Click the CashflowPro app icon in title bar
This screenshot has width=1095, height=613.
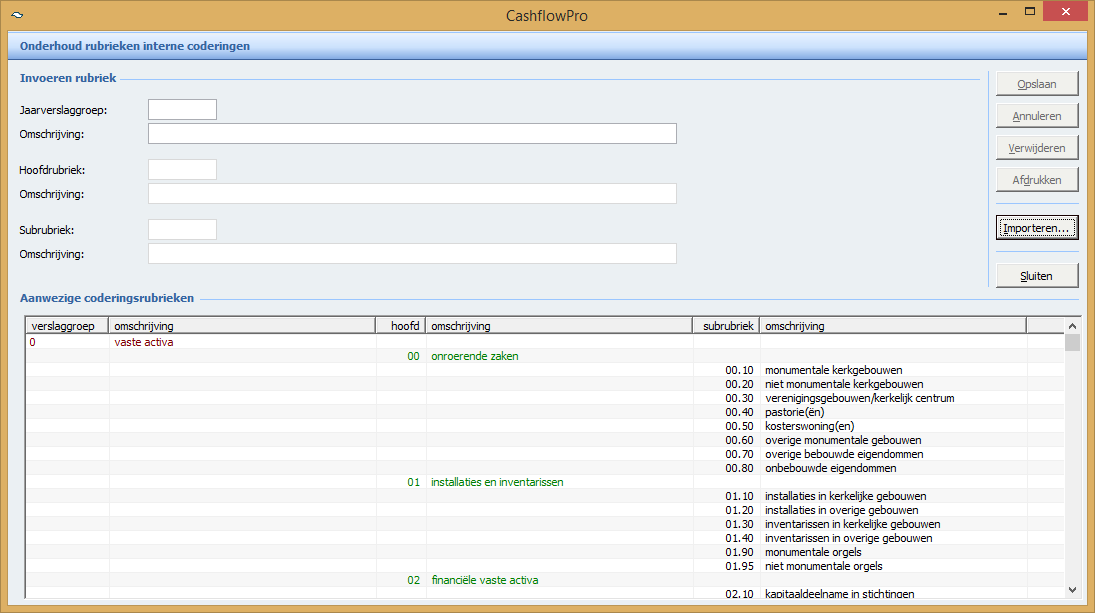click(x=17, y=15)
